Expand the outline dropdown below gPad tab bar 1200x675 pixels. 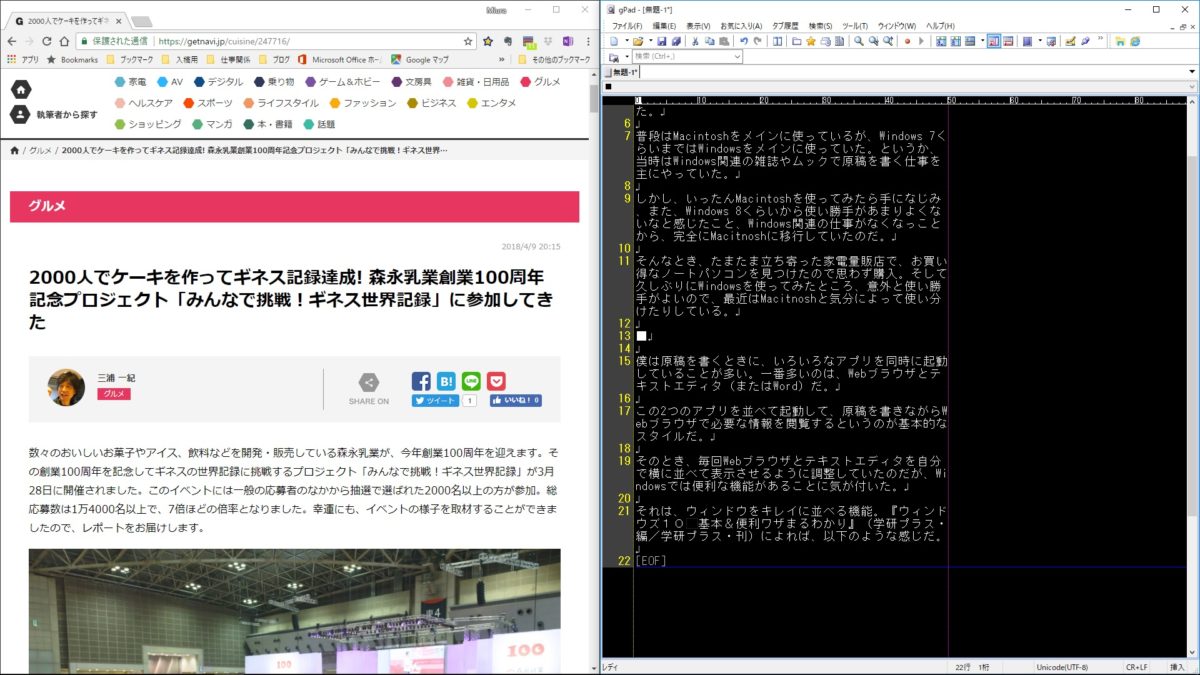coord(1191,87)
